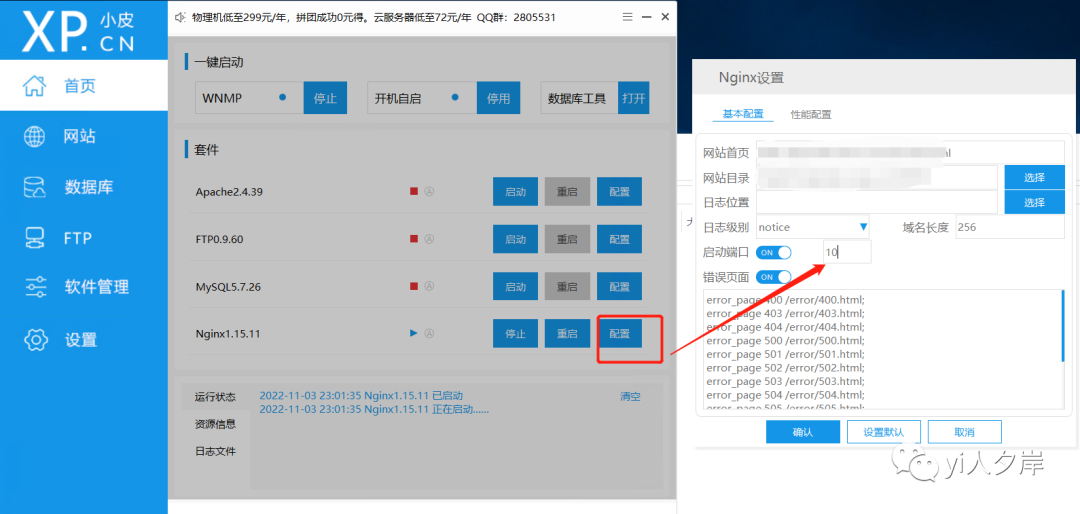Click 重启 button for FTP0.9.60
1080x514 pixels.
click(x=568, y=239)
